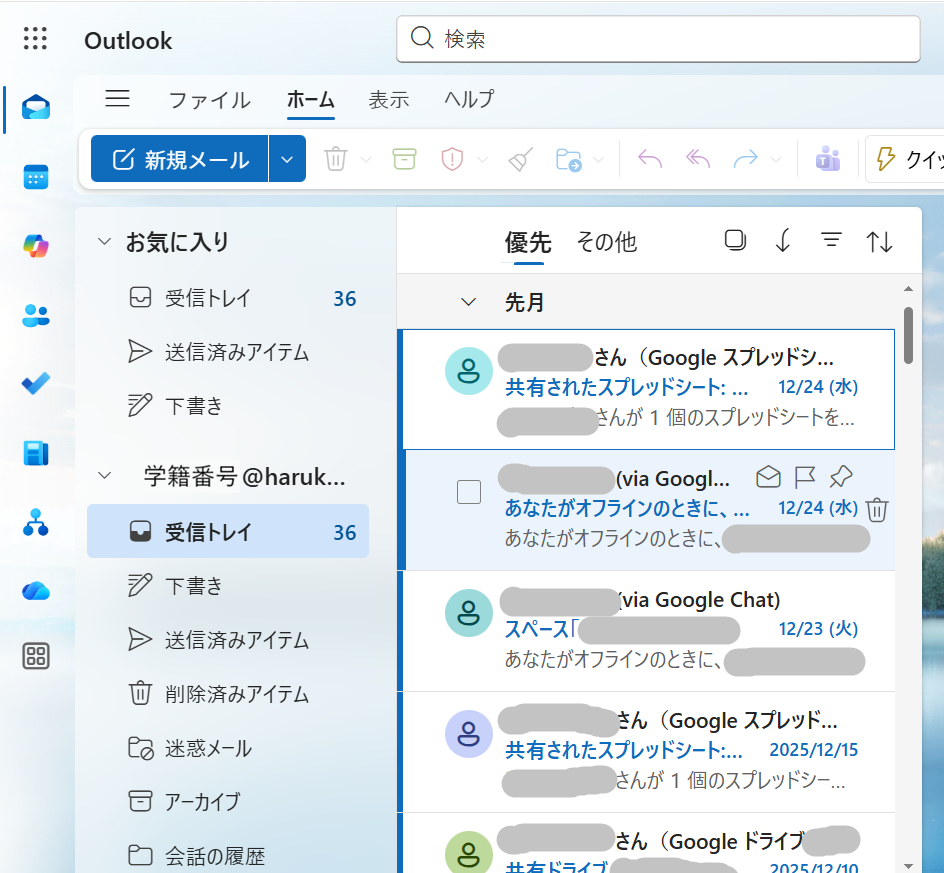Collapse the お気に入り section
The image size is (944, 873).
[x=104, y=241]
